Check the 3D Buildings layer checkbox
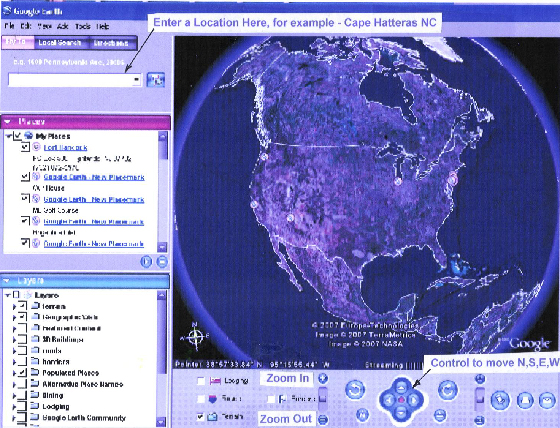 [x=22, y=339]
